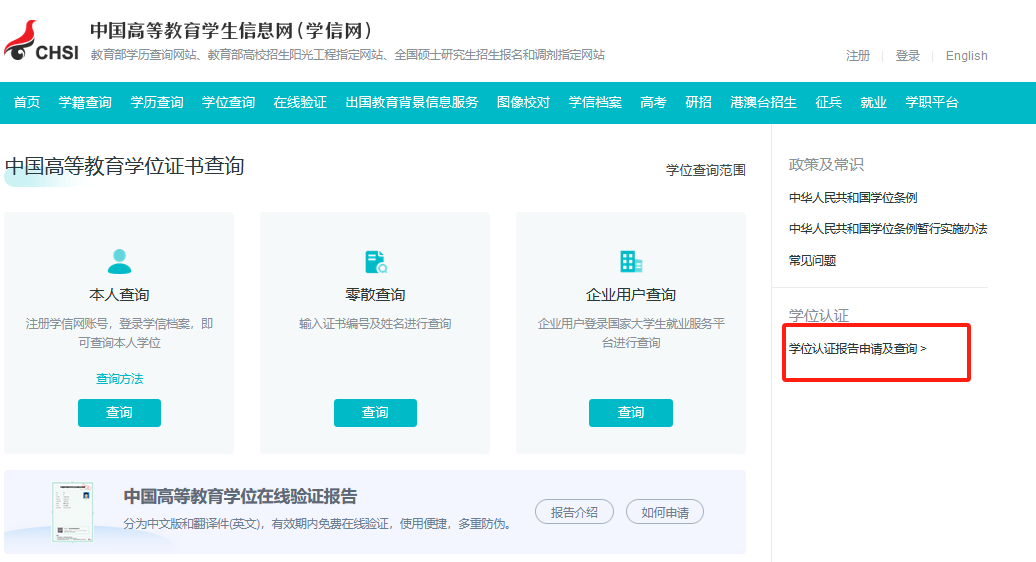Click the 查询 button under 零散查询
The image size is (1036, 562).
coord(375,413)
